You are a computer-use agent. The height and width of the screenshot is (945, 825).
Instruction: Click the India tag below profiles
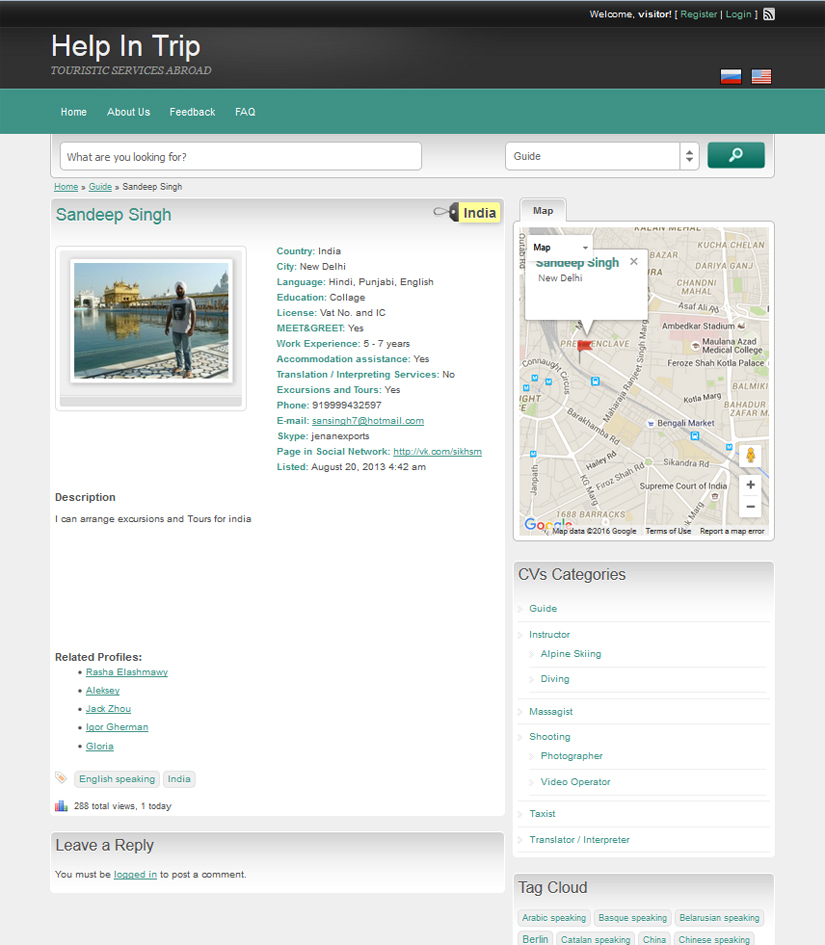coord(179,779)
